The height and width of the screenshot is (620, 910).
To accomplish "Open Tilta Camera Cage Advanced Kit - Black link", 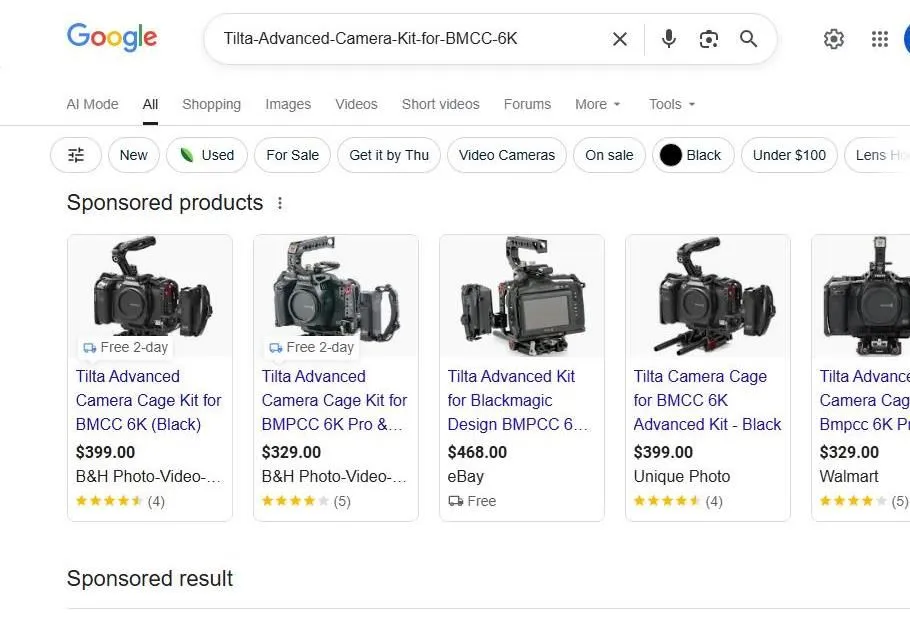I will tap(707, 401).
